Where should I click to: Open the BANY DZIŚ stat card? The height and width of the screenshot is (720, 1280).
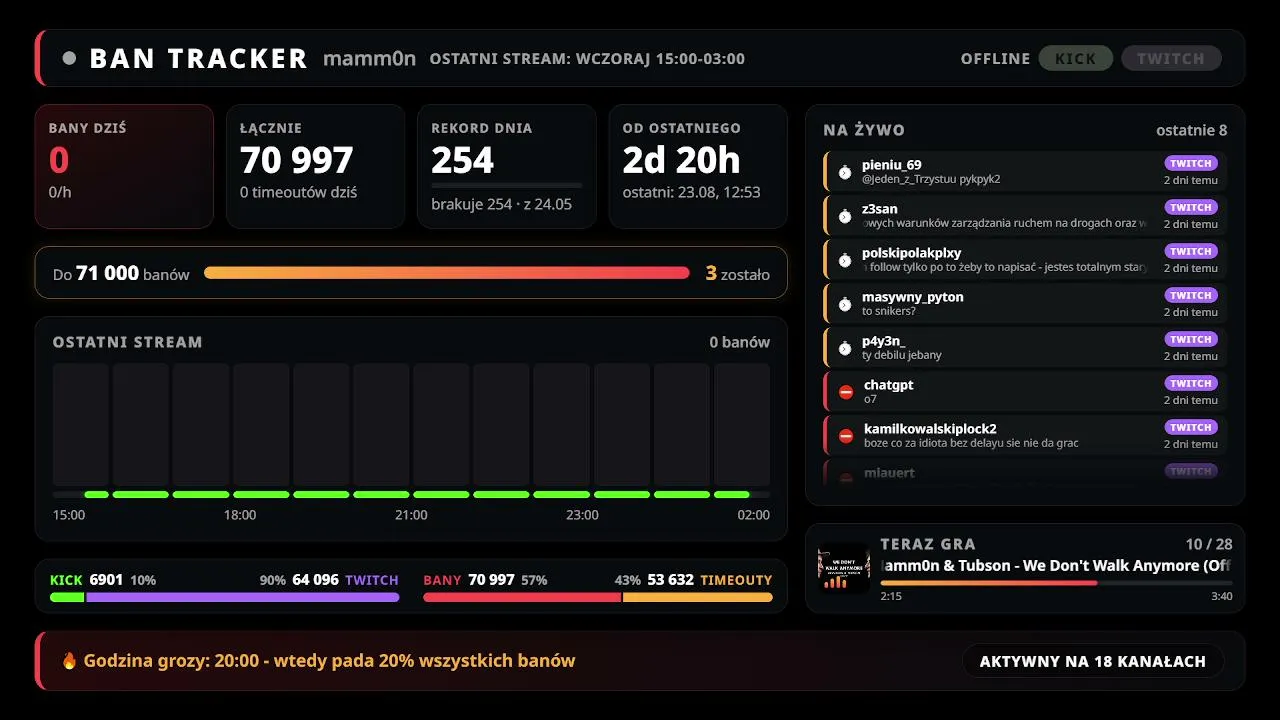point(124,166)
